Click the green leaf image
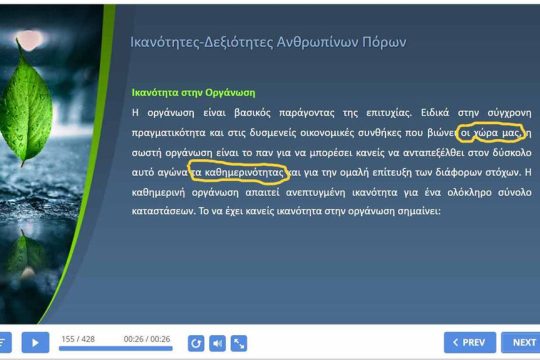Screen dimensions: 540x360 pyautogui.click(x=26, y=105)
